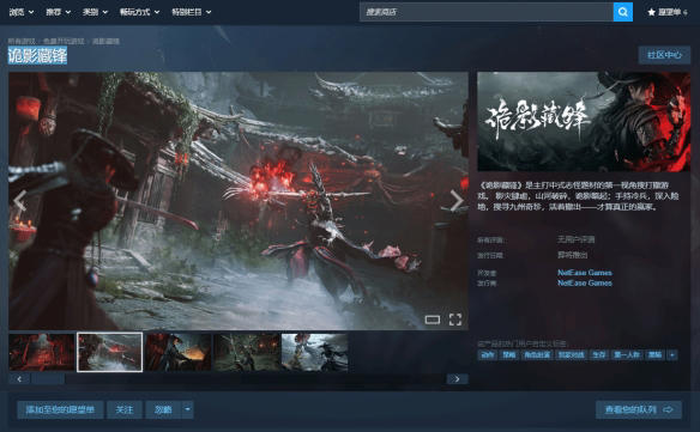Advance to the next screenshot with right arrow
The width and height of the screenshot is (700, 432).
[x=456, y=201]
